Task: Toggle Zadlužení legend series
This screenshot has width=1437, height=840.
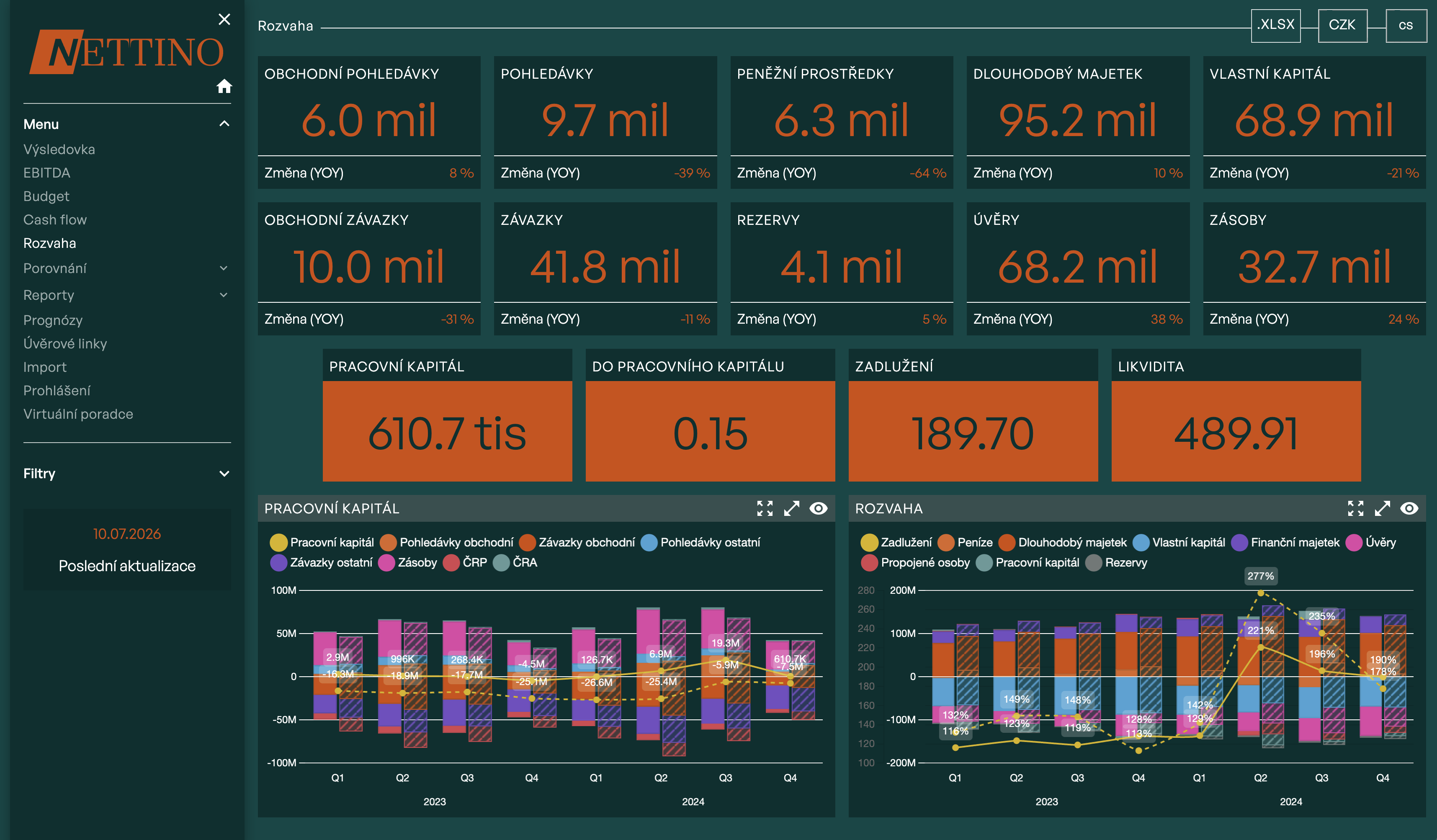Action: click(x=896, y=542)
